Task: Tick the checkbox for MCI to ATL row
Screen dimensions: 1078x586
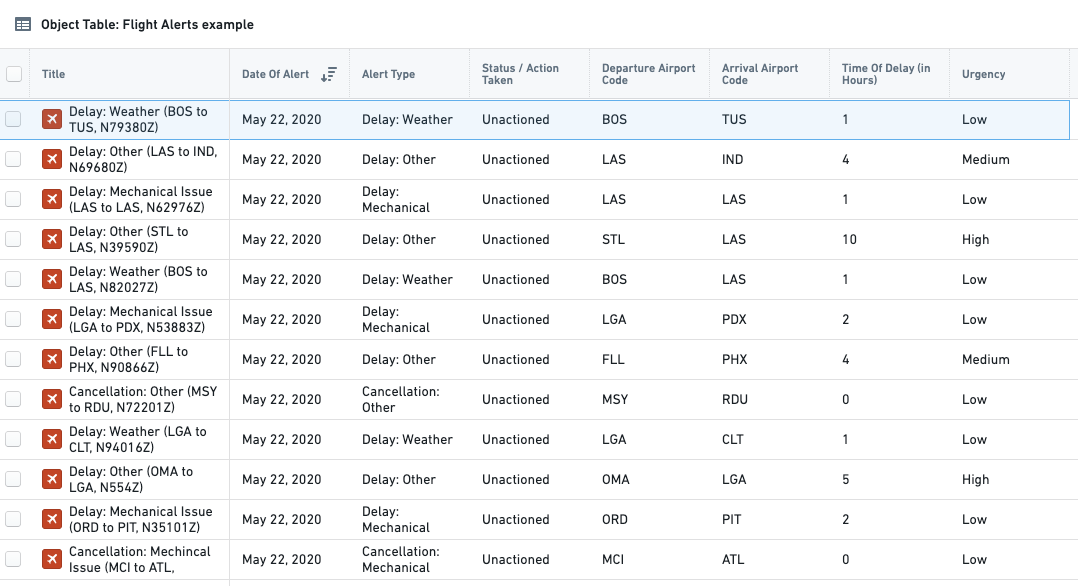Action: pyautogui.click(x=13, y=559)
